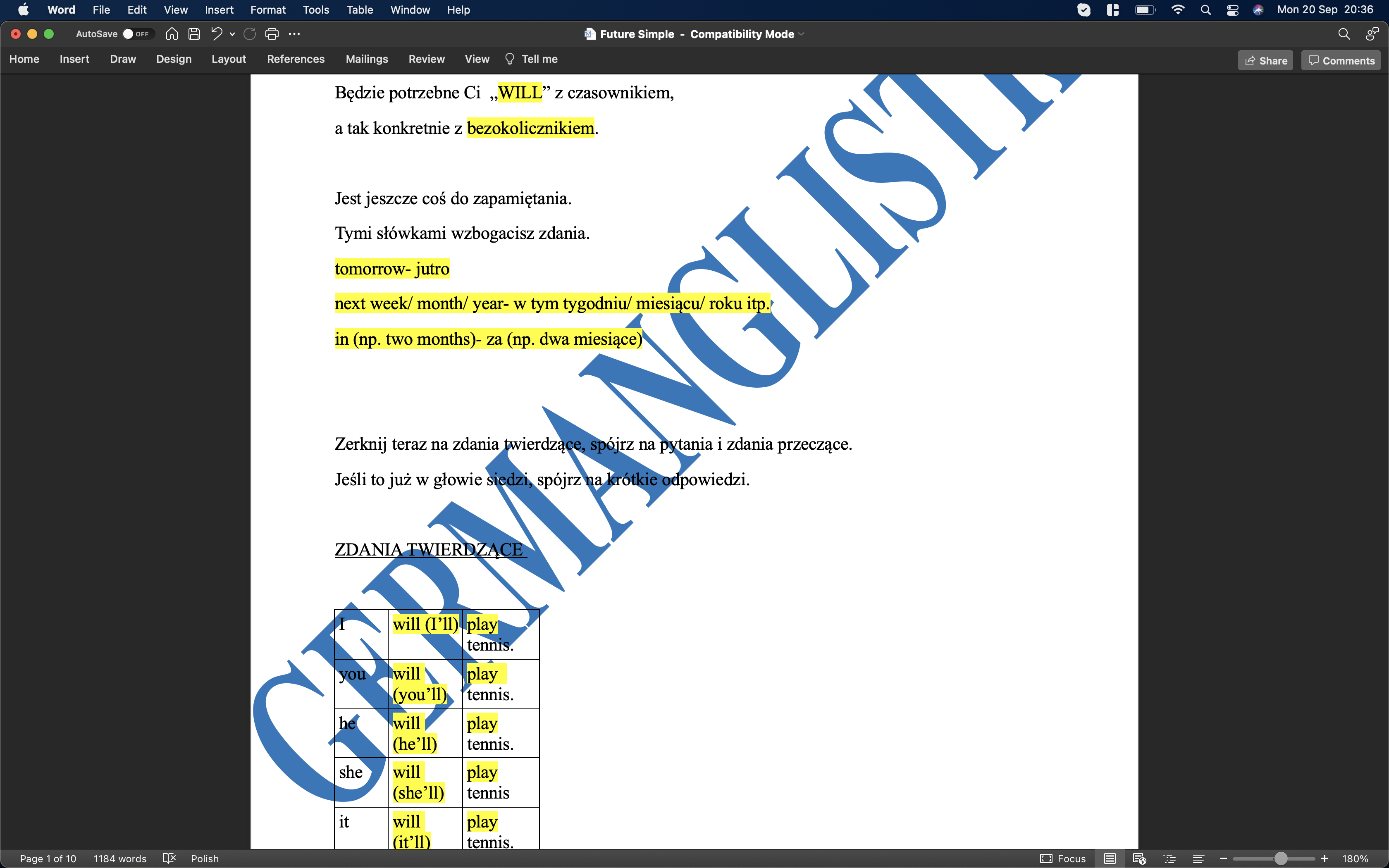
Task: Open the References ribbon tab
Action: pyautogui.click(x=296, y=59)
